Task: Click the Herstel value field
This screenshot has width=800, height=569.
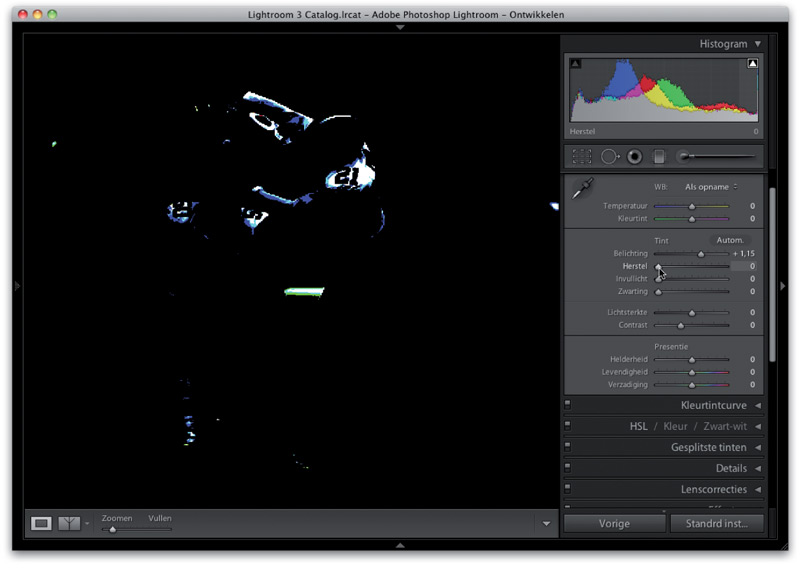Action: [x=744, y=266]
